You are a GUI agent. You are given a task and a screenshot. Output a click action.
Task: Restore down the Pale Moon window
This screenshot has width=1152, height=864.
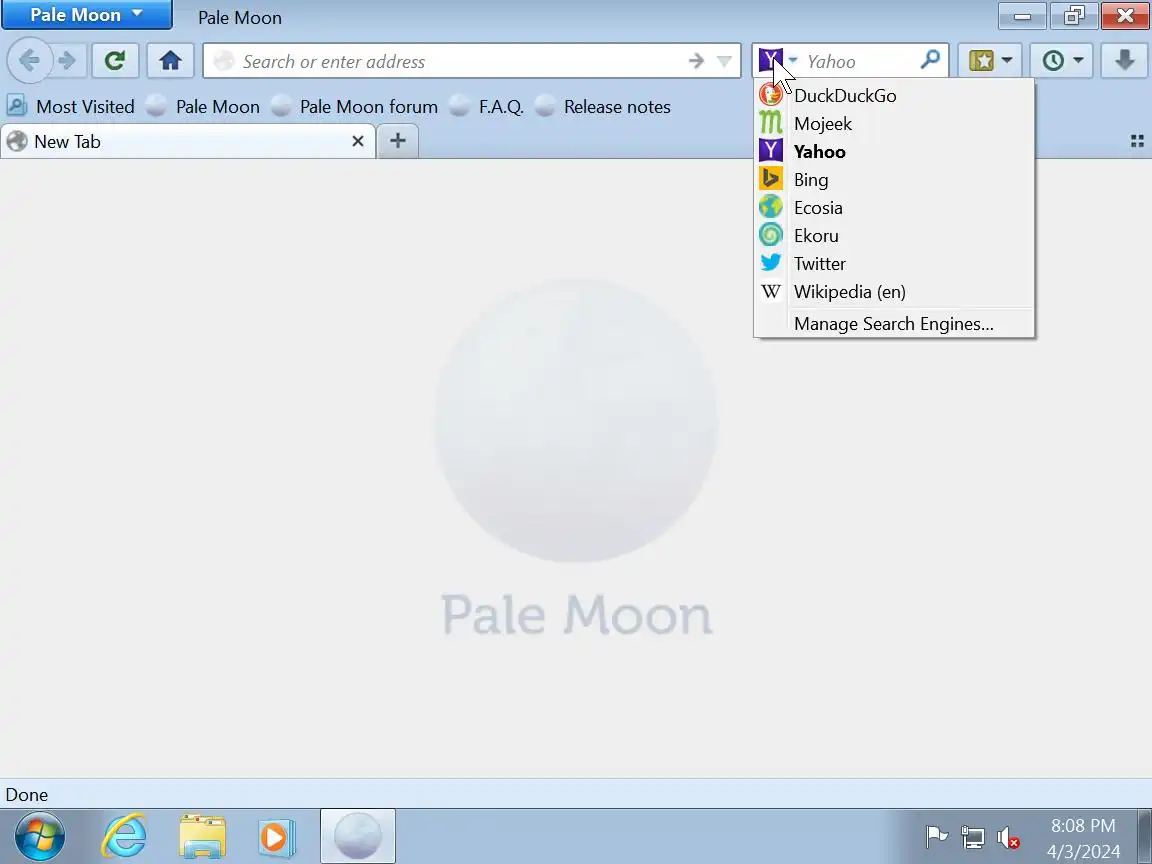[1074, 15]
